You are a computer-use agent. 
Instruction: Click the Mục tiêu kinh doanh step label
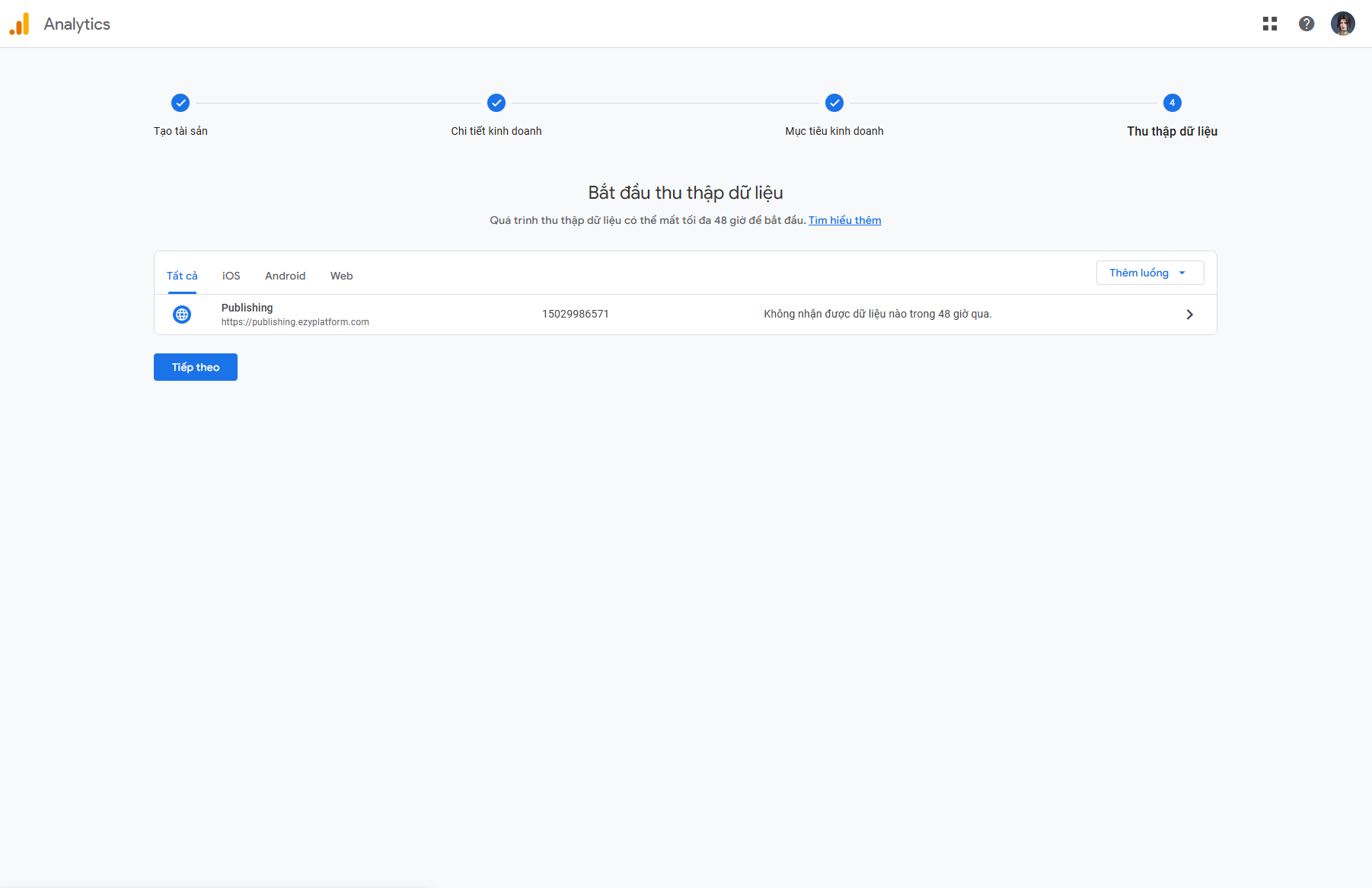click(x=834, y=131)
